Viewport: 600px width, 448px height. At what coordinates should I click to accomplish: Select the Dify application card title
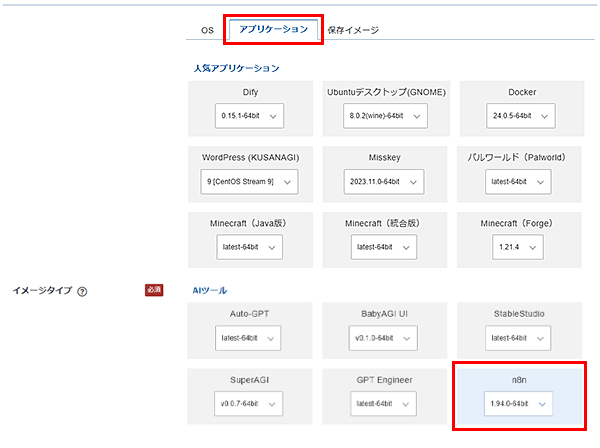pyautogui.click(x=250, y=92)
